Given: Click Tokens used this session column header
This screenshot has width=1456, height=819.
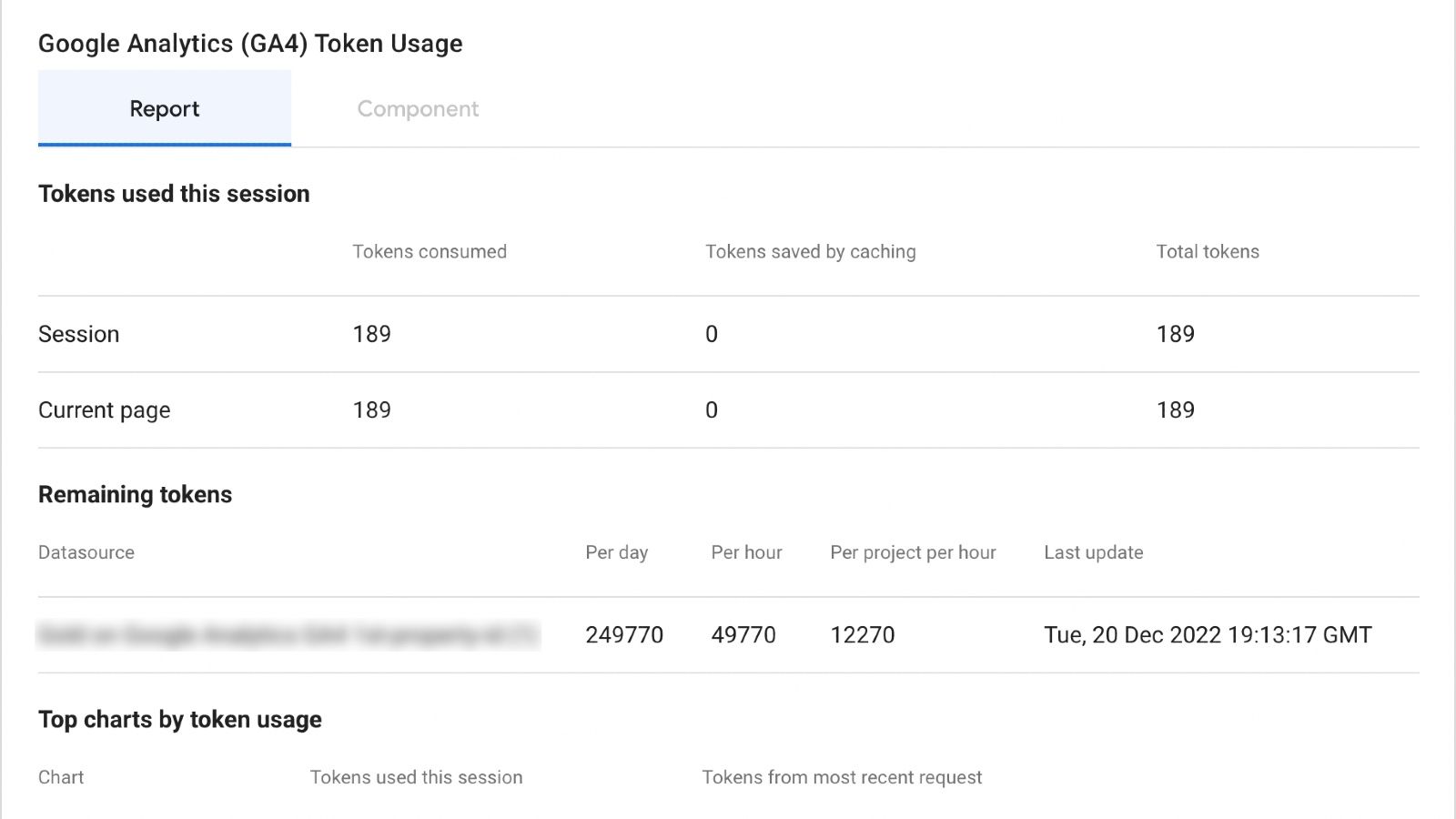Looking at the screenshot, I should 416,777.
